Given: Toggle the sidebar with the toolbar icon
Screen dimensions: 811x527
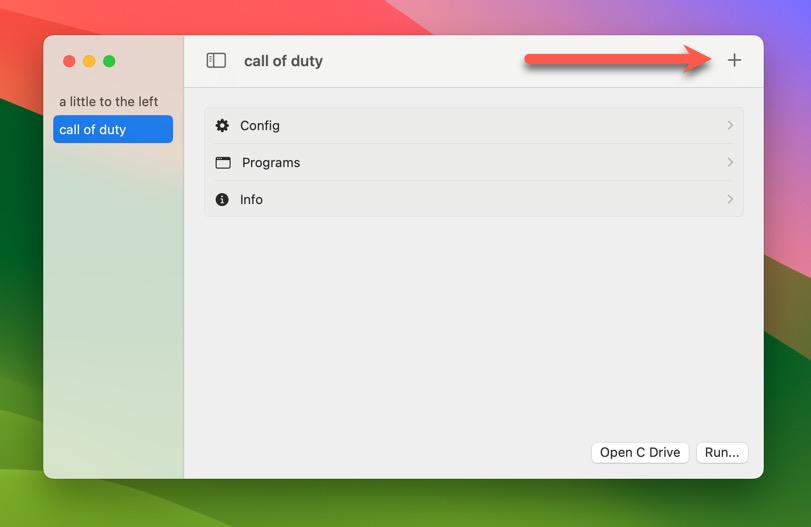Looking at the screenshot, I should 216,61.
